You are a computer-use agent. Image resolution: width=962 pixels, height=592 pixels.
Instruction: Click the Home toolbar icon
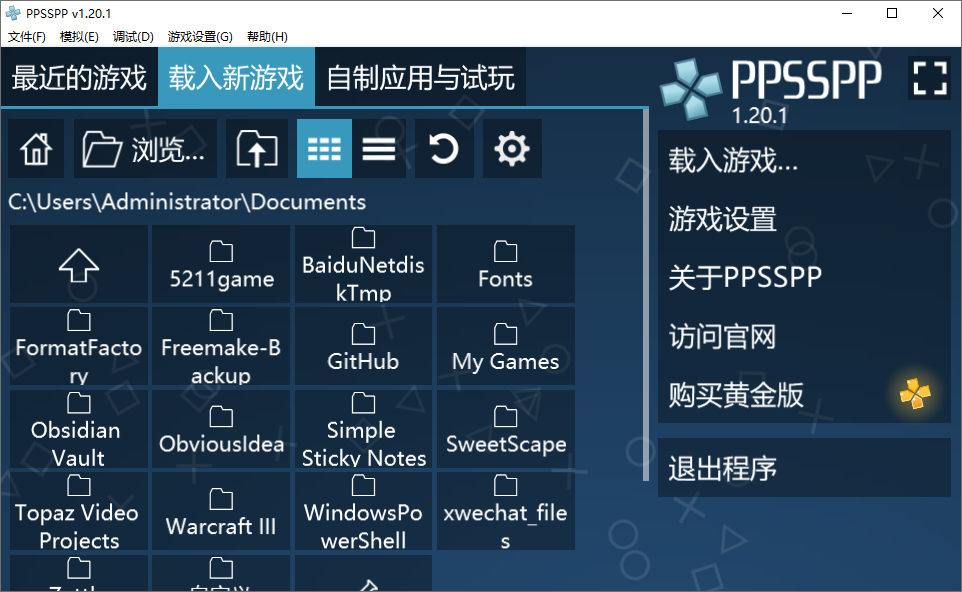tap(35, 148)
